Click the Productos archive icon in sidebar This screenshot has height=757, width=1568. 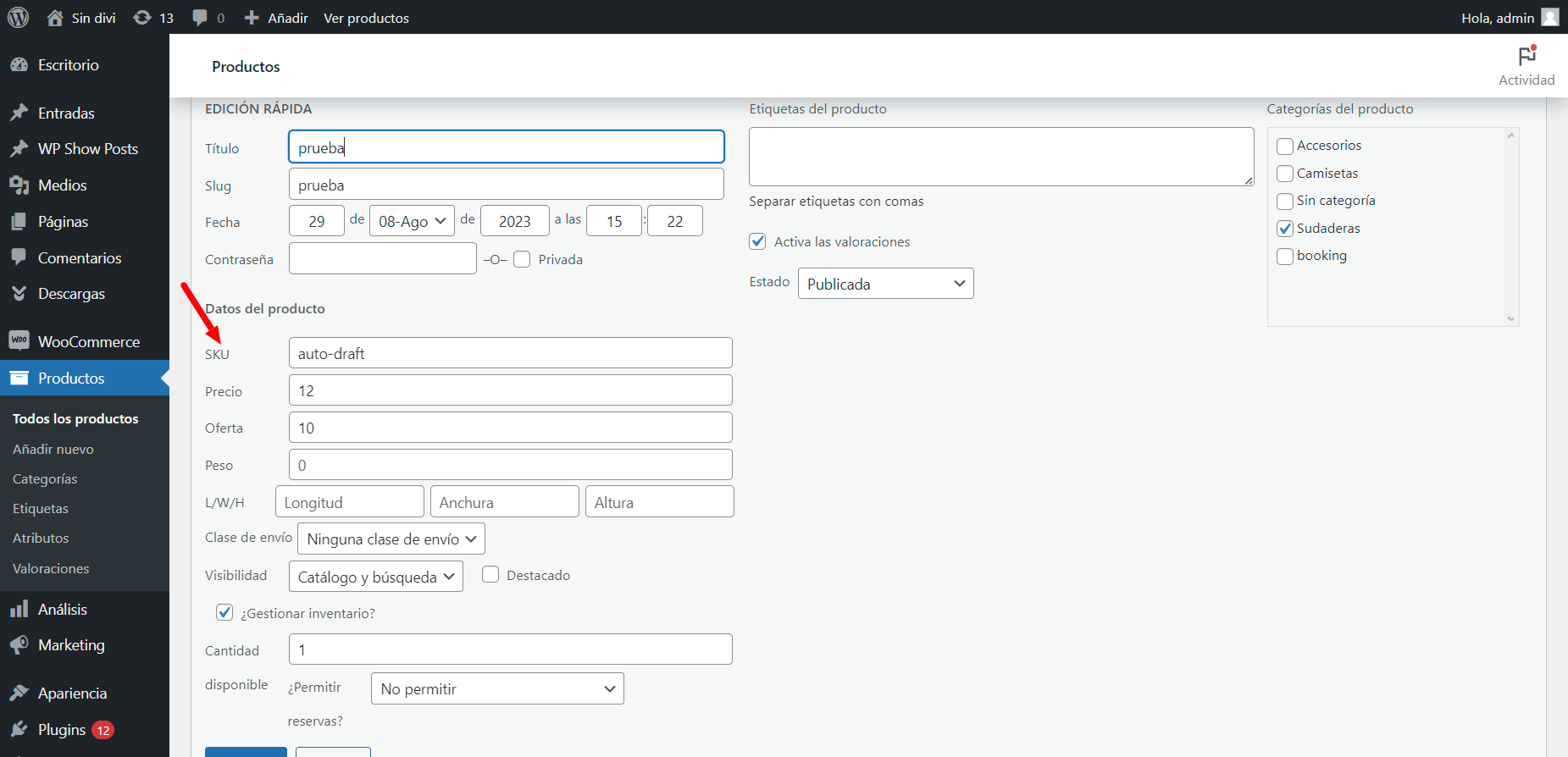pos(19,378)
